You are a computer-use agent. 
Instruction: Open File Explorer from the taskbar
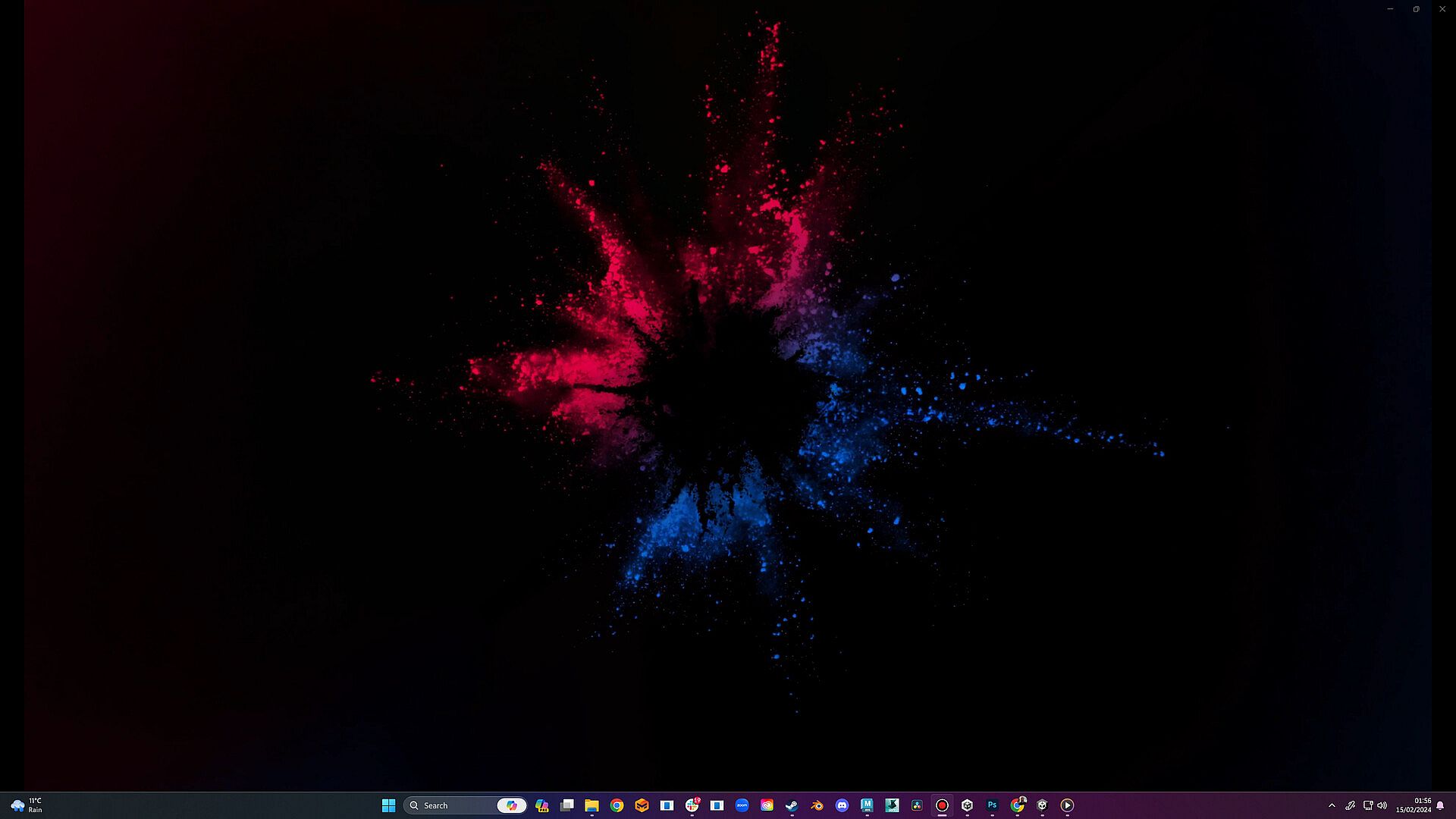[x=591, y=805]
